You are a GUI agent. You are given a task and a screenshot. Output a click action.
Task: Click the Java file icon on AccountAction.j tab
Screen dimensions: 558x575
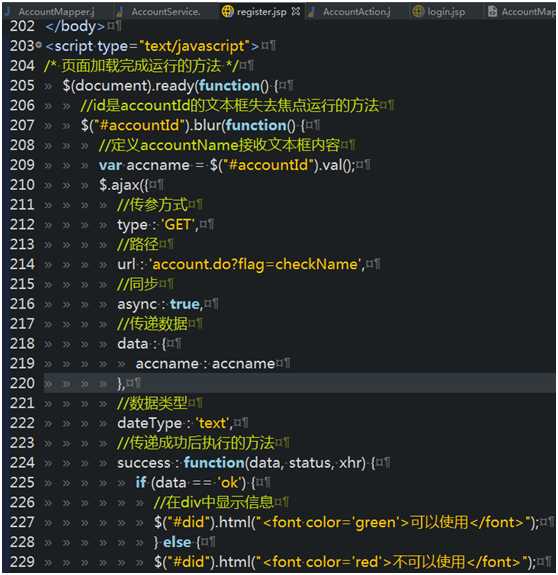[312, 12]
